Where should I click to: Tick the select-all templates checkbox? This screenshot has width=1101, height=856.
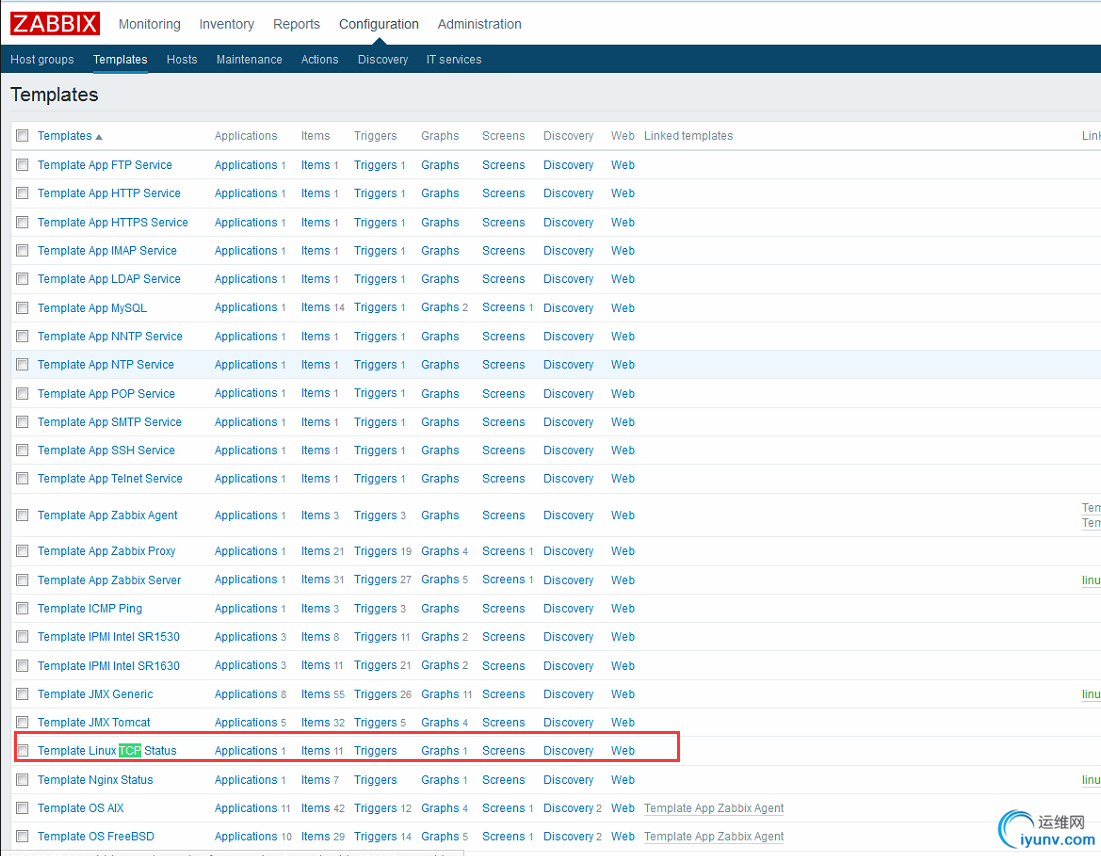[x=22, y=136]
